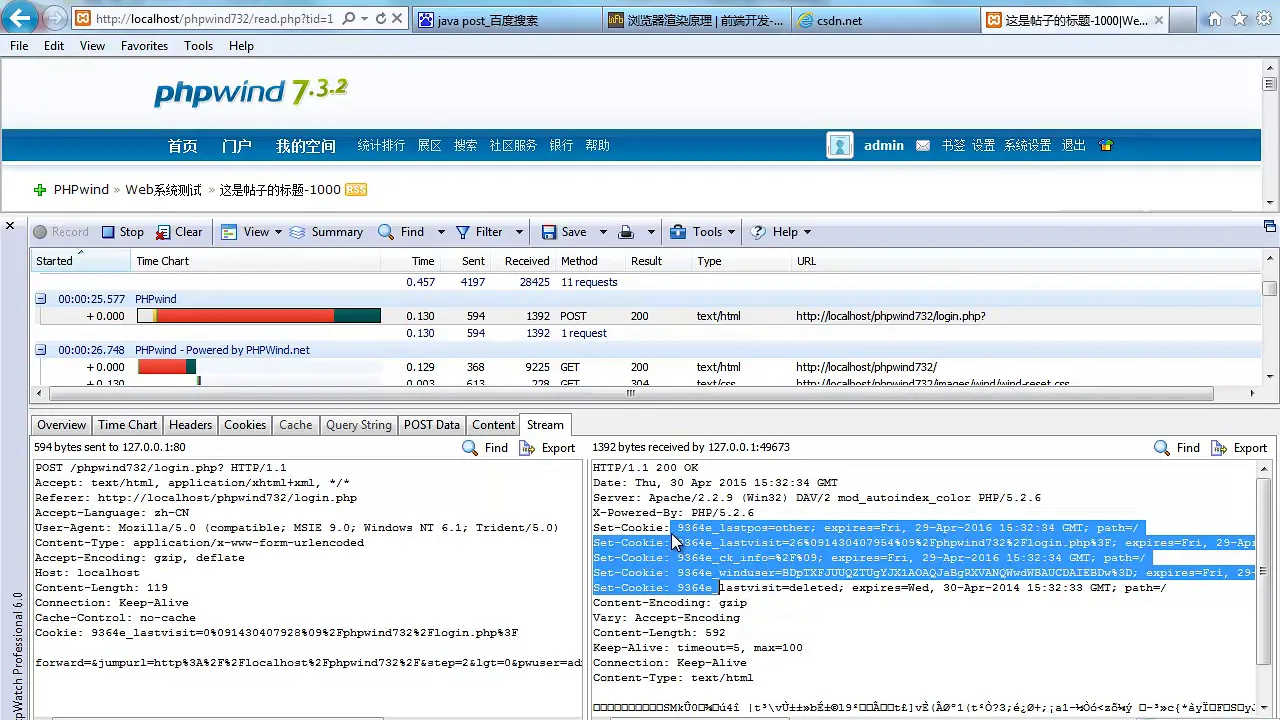The height and width of the screenshot is (720, 1280).
Task: Open the Find dropdown arrow
Action: pos(440,232)
